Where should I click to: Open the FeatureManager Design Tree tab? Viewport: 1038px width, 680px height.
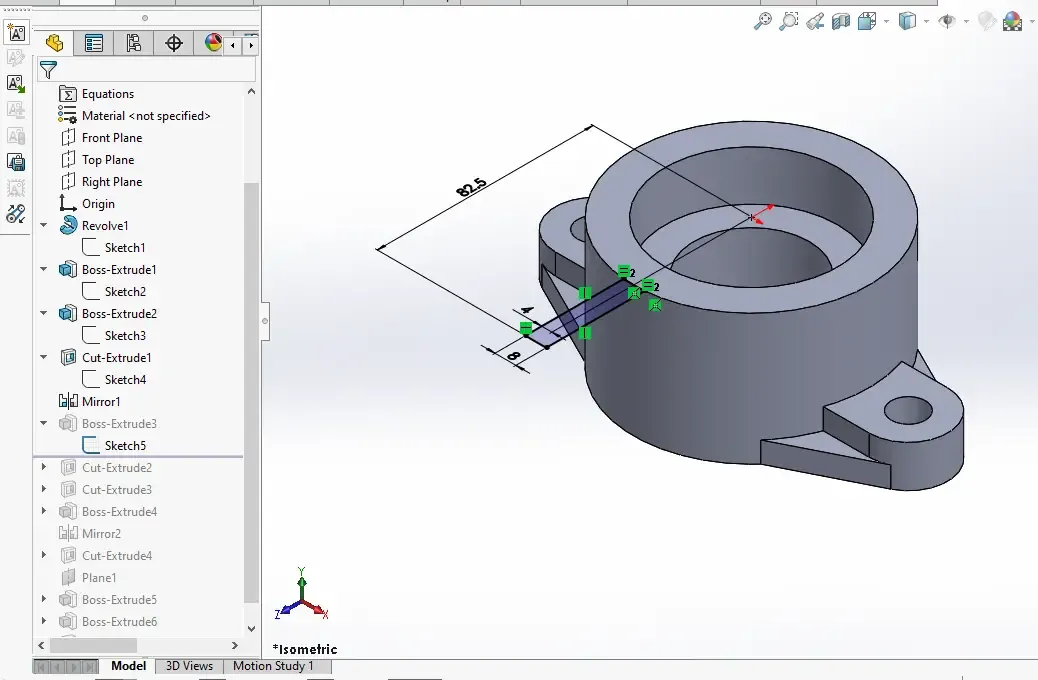point(54,44)
